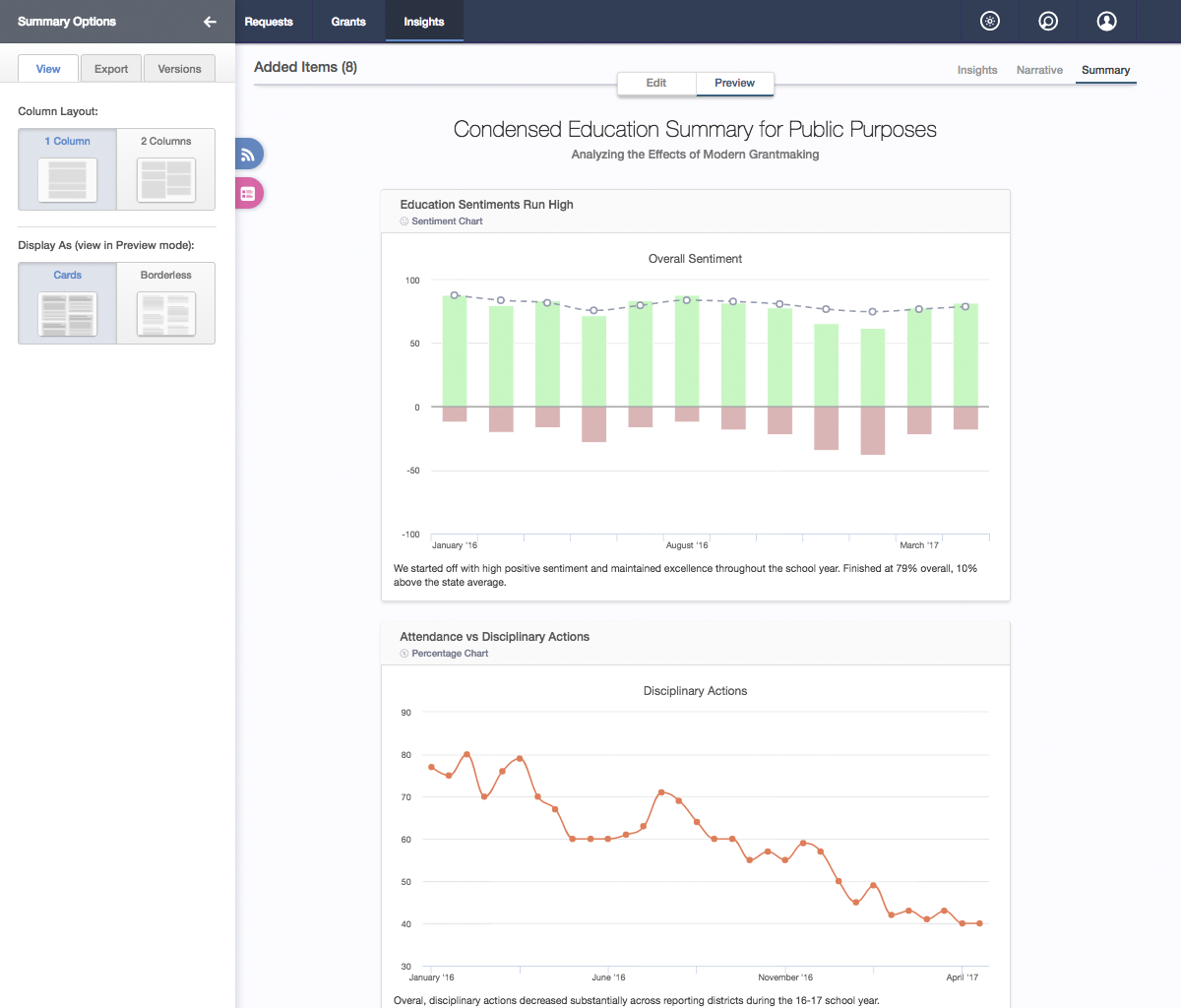Open the Versions tab

point(179,69)
